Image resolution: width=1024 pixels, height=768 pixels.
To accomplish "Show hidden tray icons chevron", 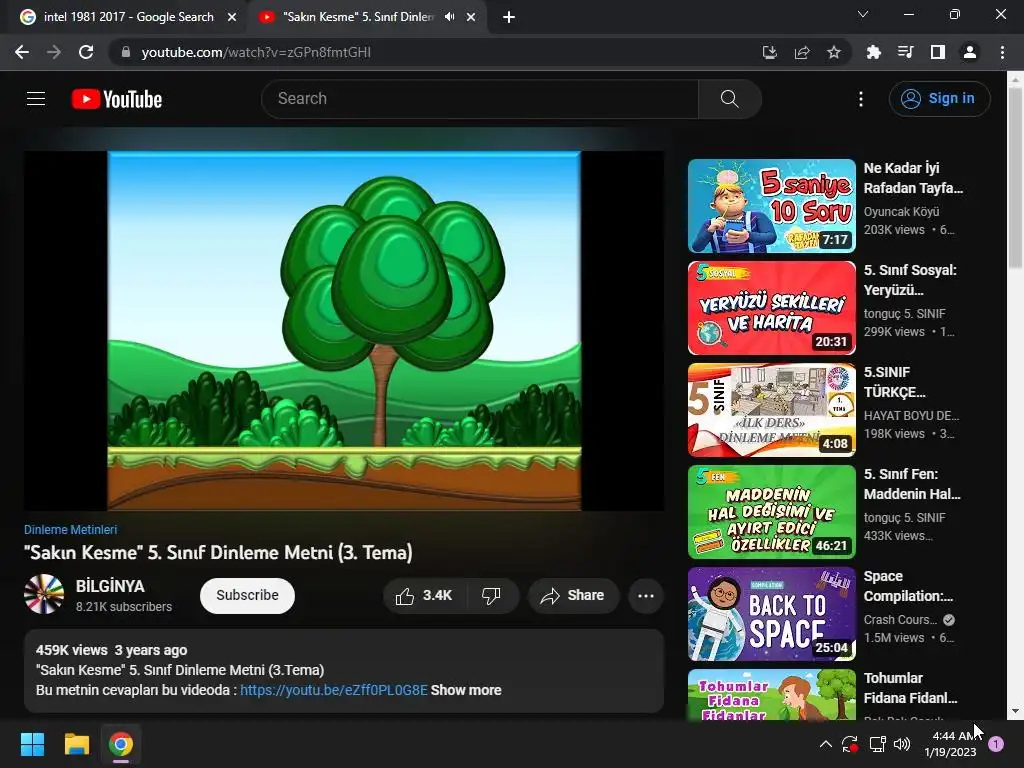I will 825,744.
